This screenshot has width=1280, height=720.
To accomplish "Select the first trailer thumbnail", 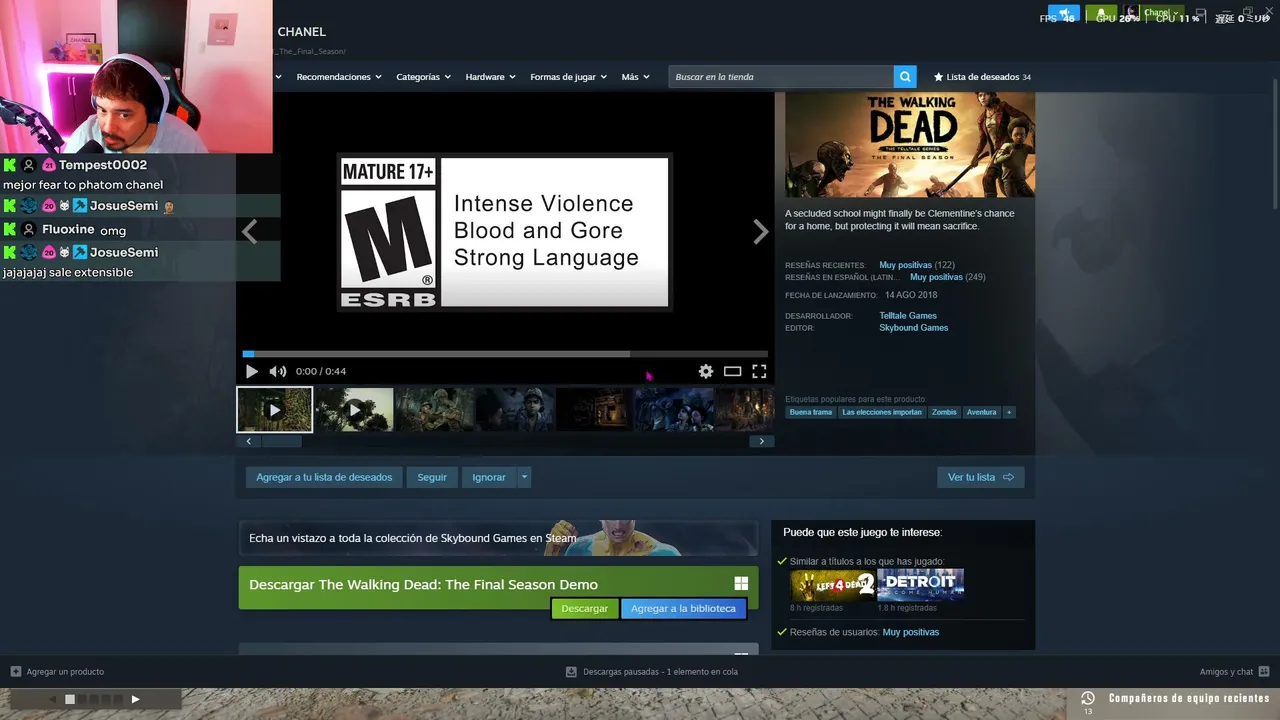I will (x=275, y=410).
